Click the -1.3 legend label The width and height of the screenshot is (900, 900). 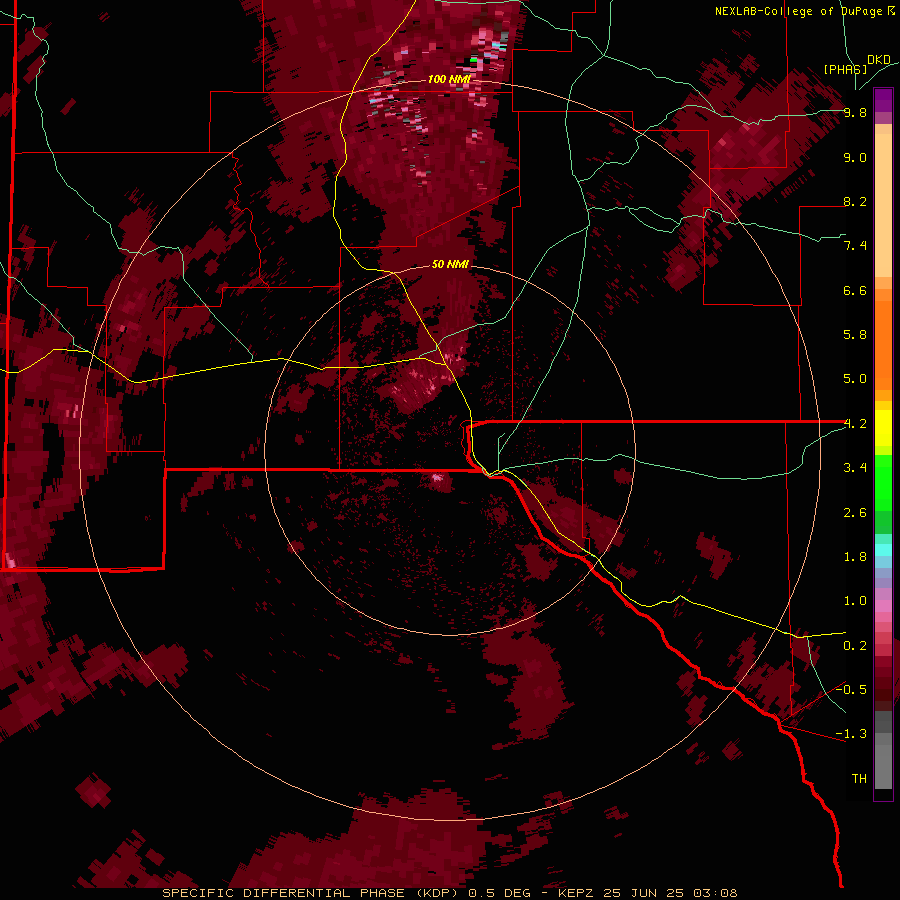point(851,734)
